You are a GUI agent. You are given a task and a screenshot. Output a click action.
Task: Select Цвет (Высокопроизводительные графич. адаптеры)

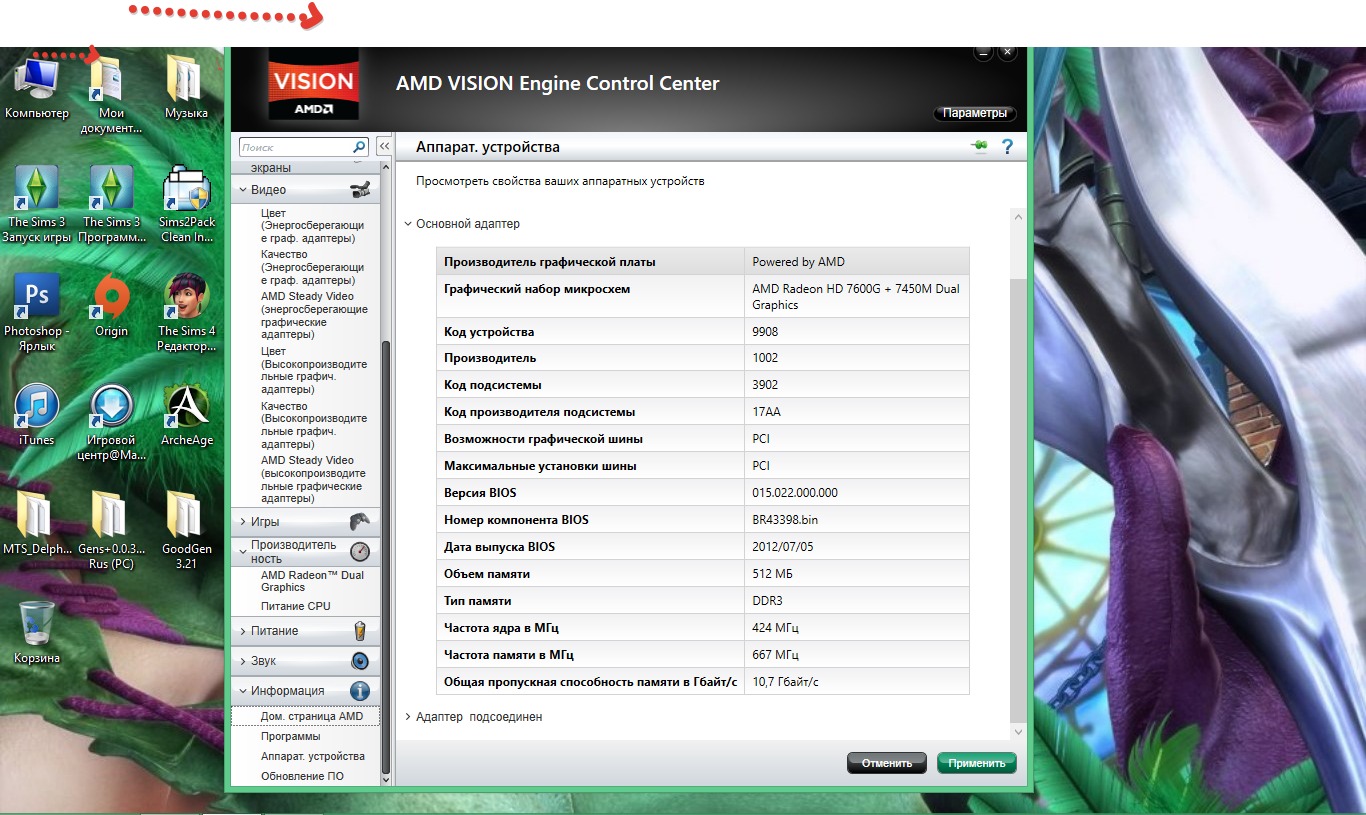coord(313,371)
